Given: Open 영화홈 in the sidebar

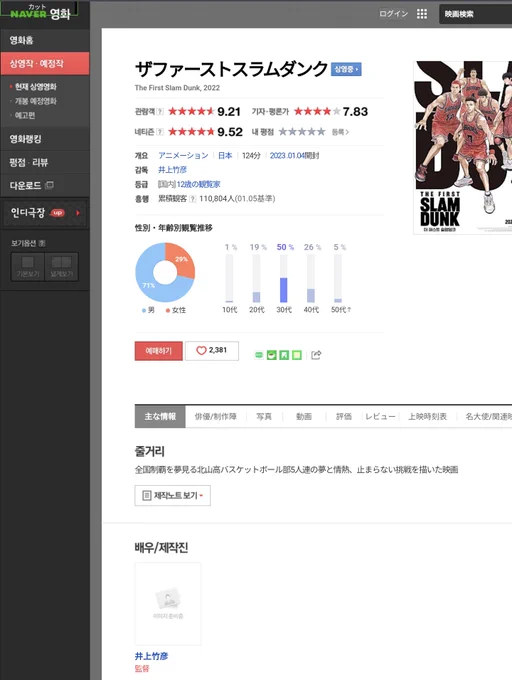Looking at the screenshot, I should tap(45, 40).
